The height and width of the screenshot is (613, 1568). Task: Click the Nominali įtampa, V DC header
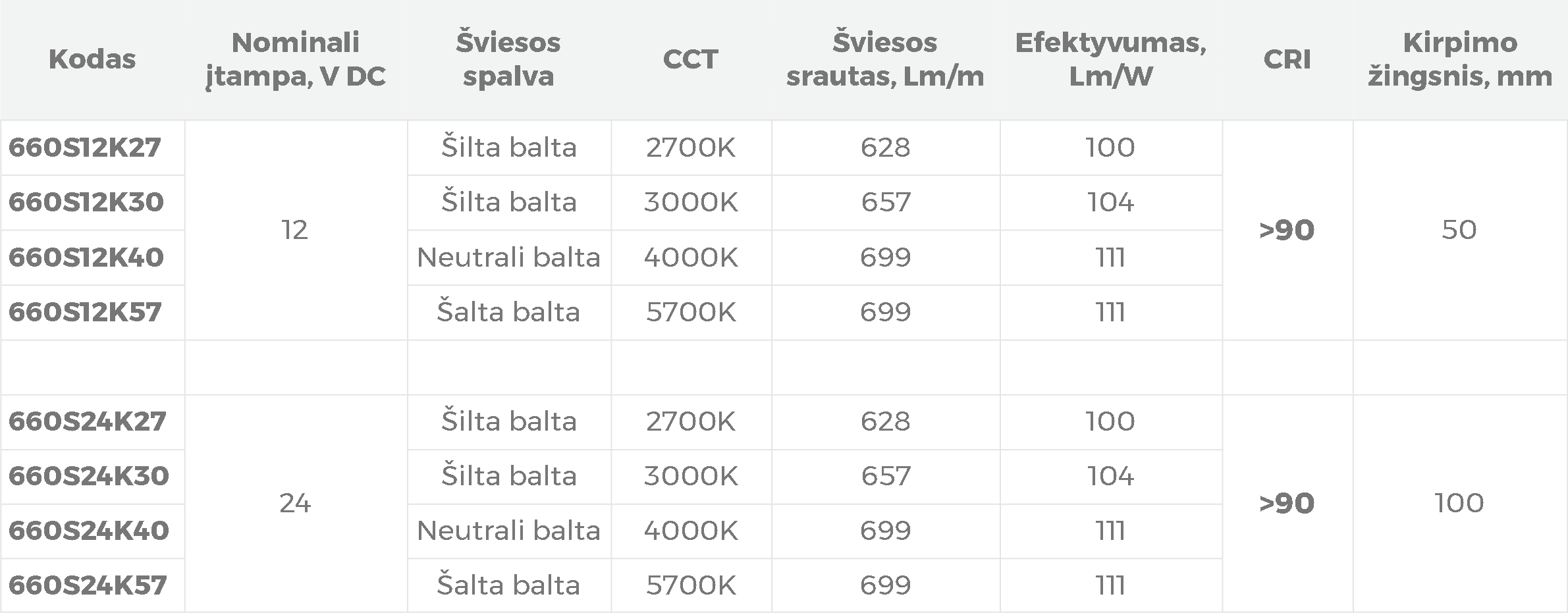tap(295, 59)
